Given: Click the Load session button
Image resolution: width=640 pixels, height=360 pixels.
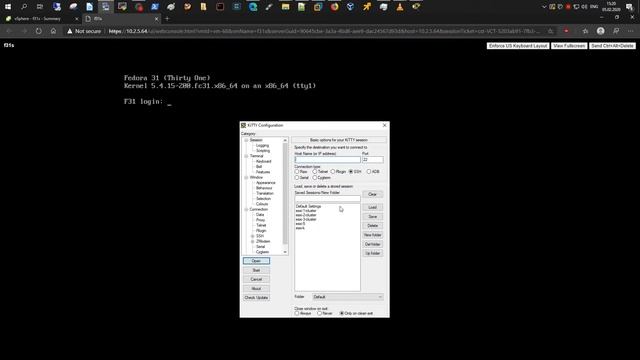Looking at the screenshot, I should click(x=373, y=207).
